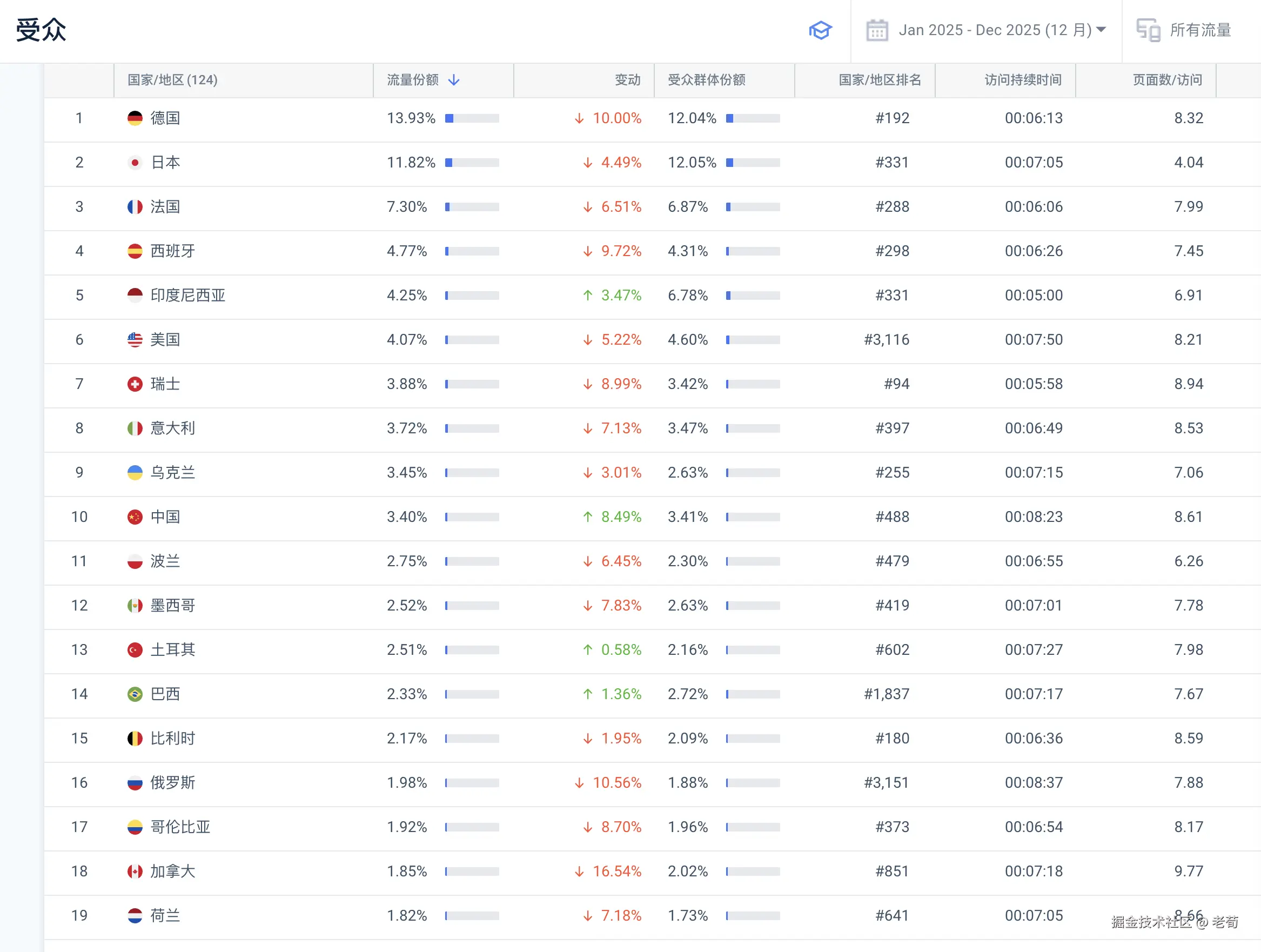Click the Brazil flag icon

click(135, 694)
